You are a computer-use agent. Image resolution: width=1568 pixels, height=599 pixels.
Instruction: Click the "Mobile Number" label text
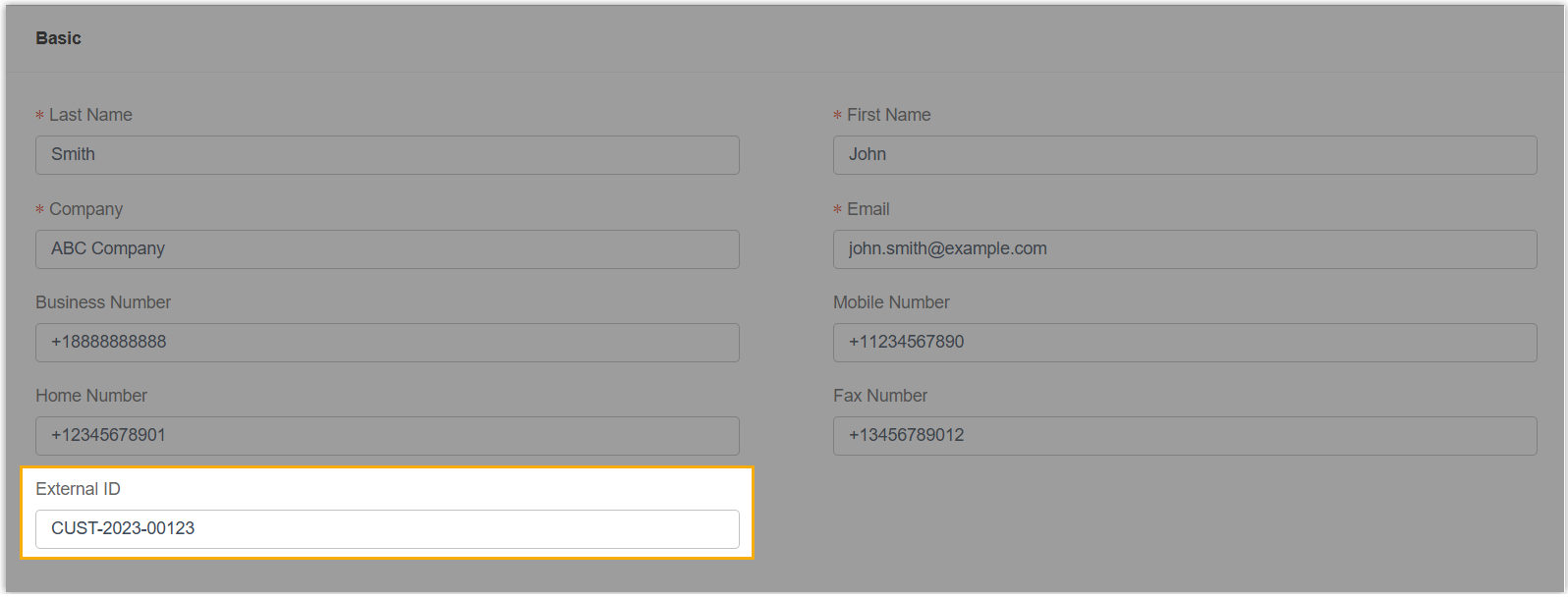(891, 302)
